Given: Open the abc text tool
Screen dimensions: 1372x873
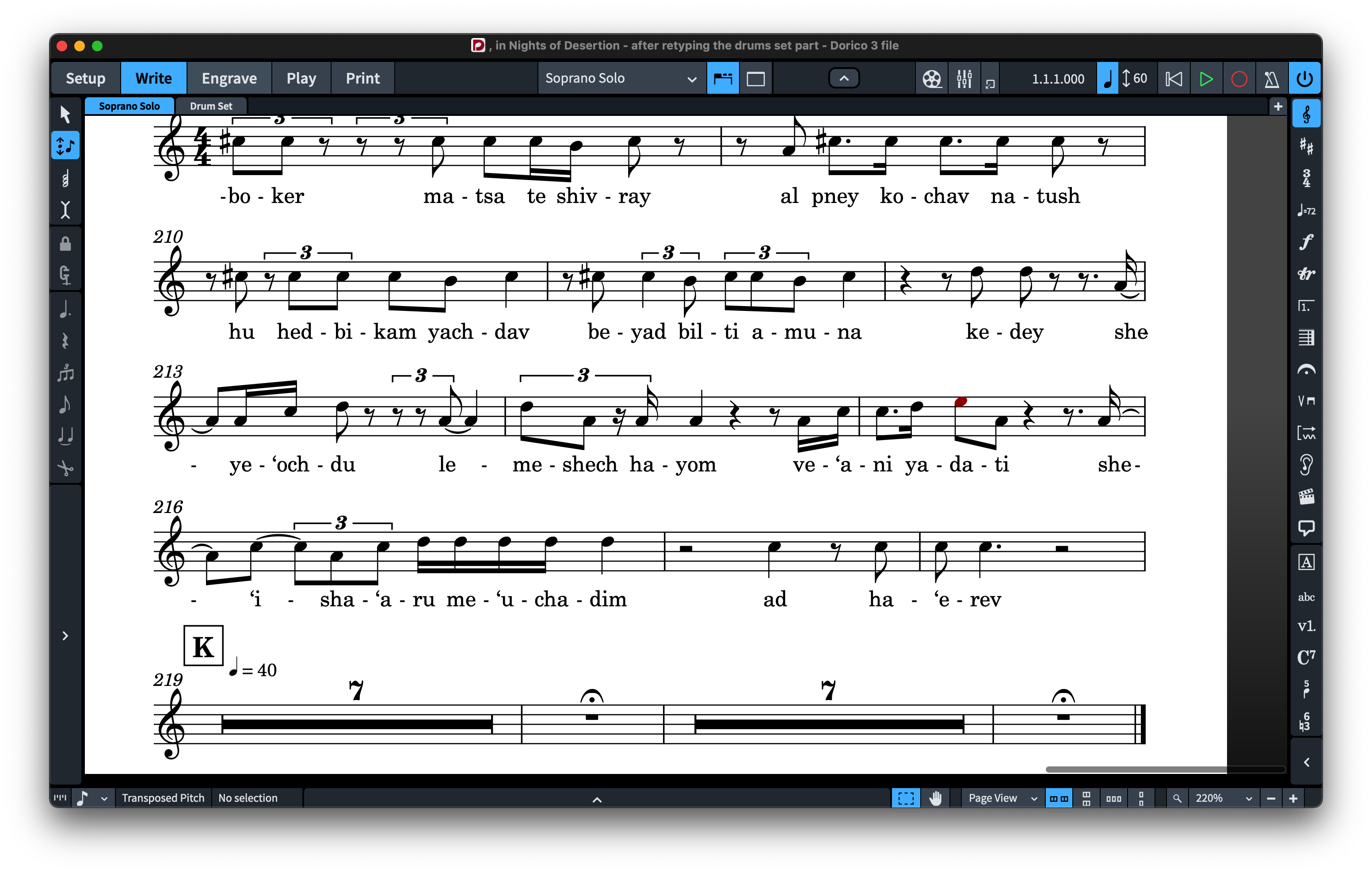Looking at the screenshot, I should 1306,597.
